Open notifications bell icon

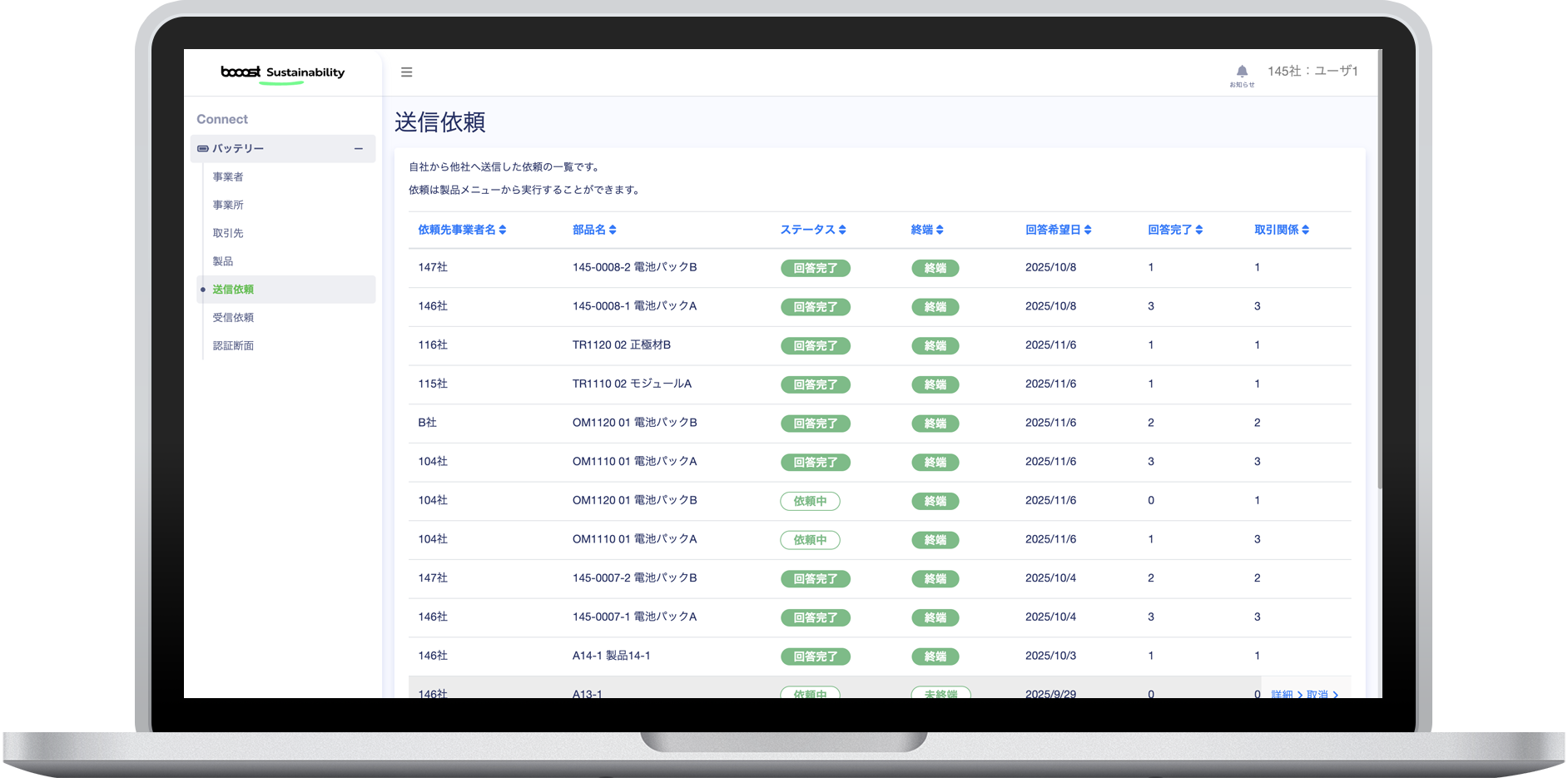tap(1242, 72)
